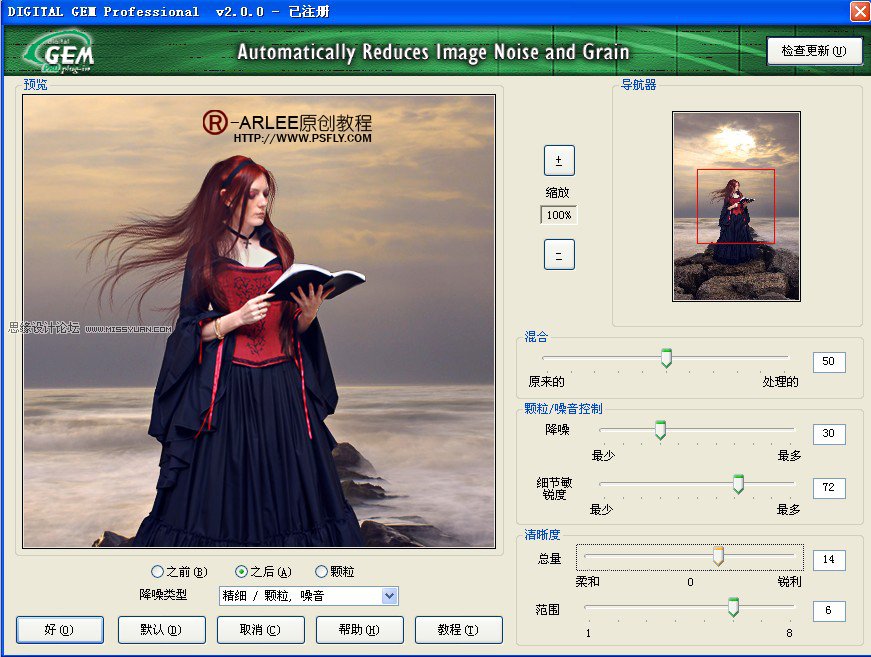This screenshot has height=657, width=871.
Task: Click the 柔和 (Soft) clarity label
Action: tap(587, 581)
